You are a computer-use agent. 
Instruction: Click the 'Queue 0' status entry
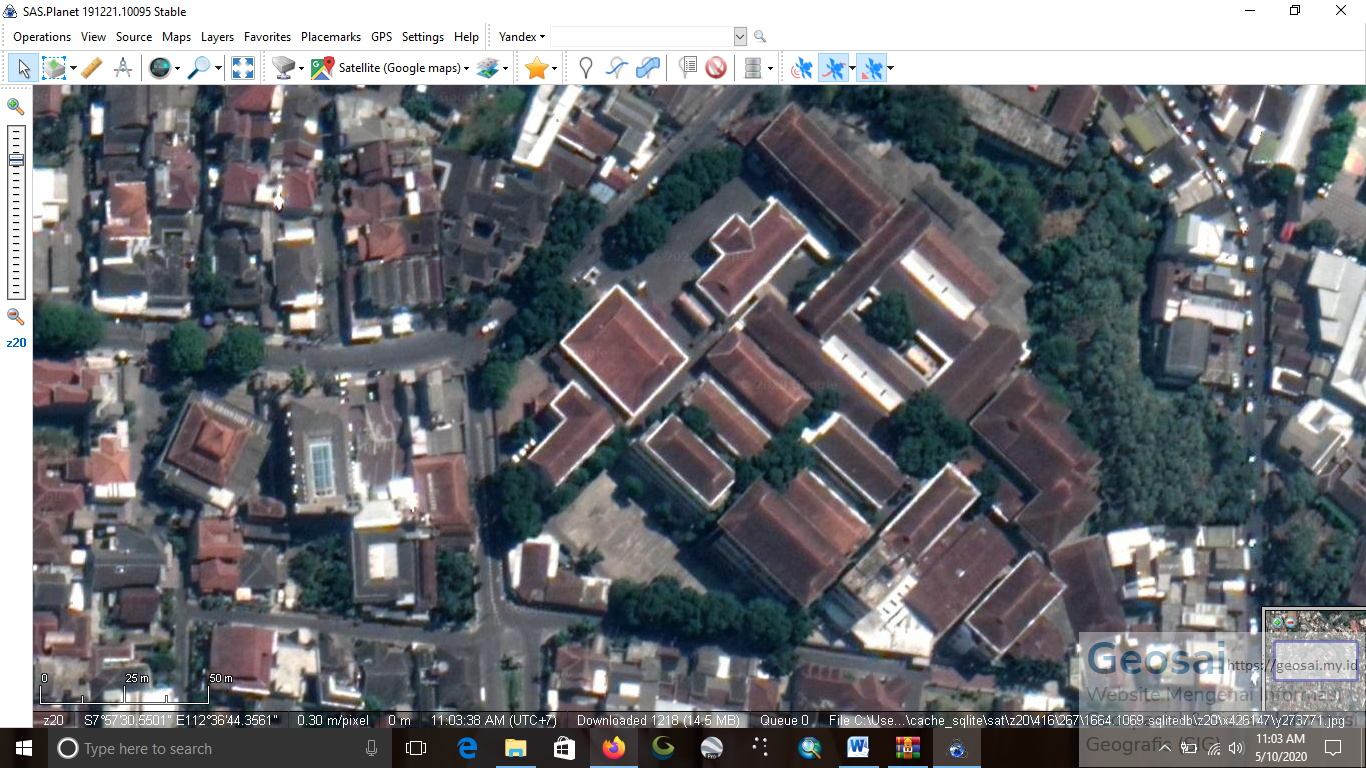point(785,720)
